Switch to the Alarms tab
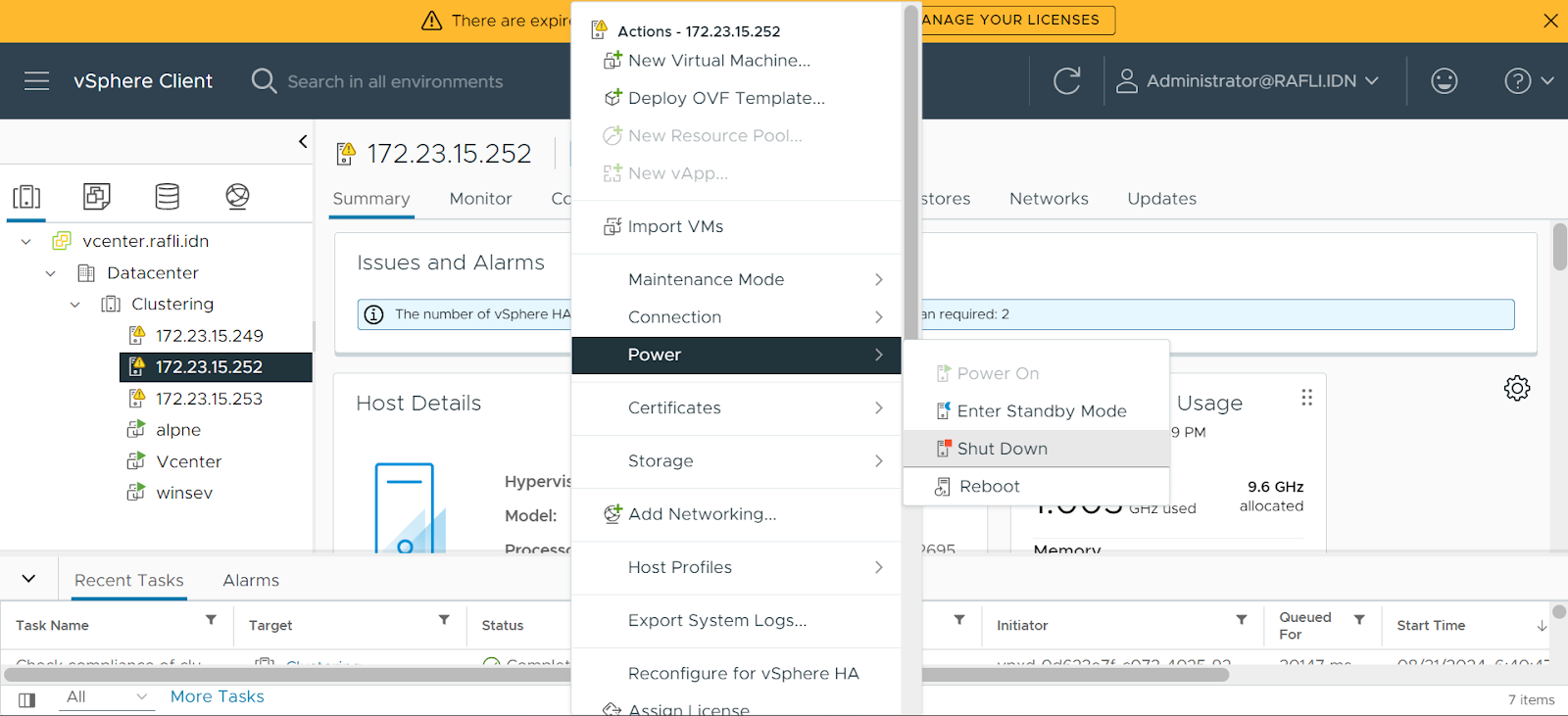Viewport: 1568px width, 716px height. tap(251, 581)
